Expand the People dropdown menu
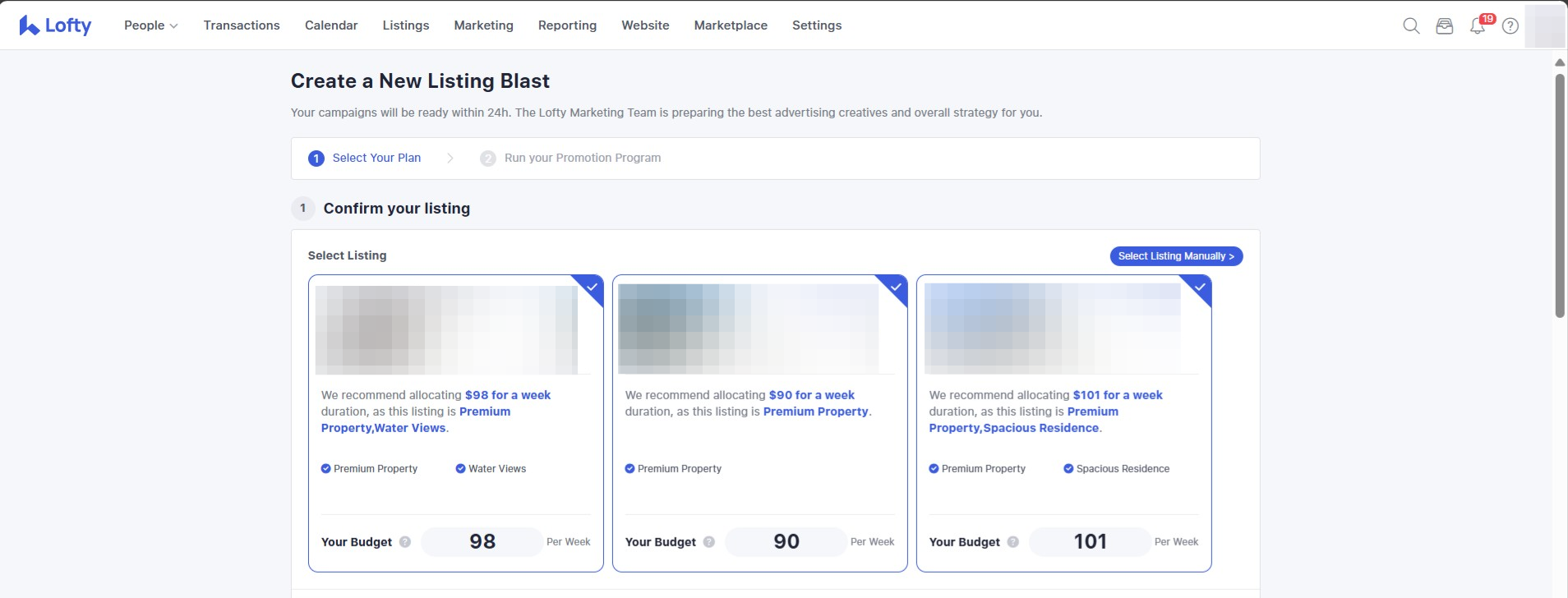 pyautogui.click(x=150, y=25)
